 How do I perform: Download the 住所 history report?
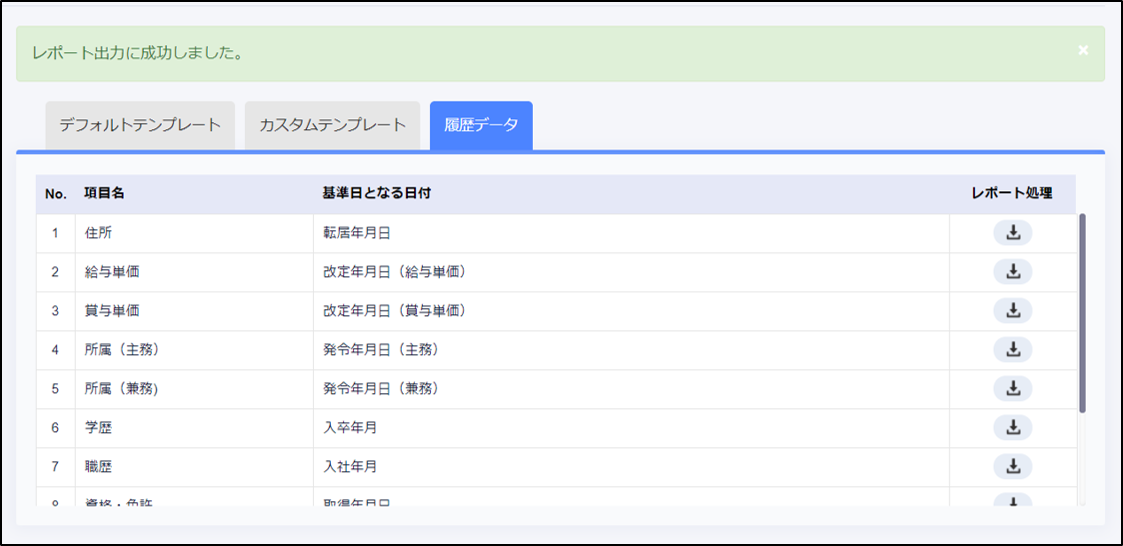[x=1012, y=233]
